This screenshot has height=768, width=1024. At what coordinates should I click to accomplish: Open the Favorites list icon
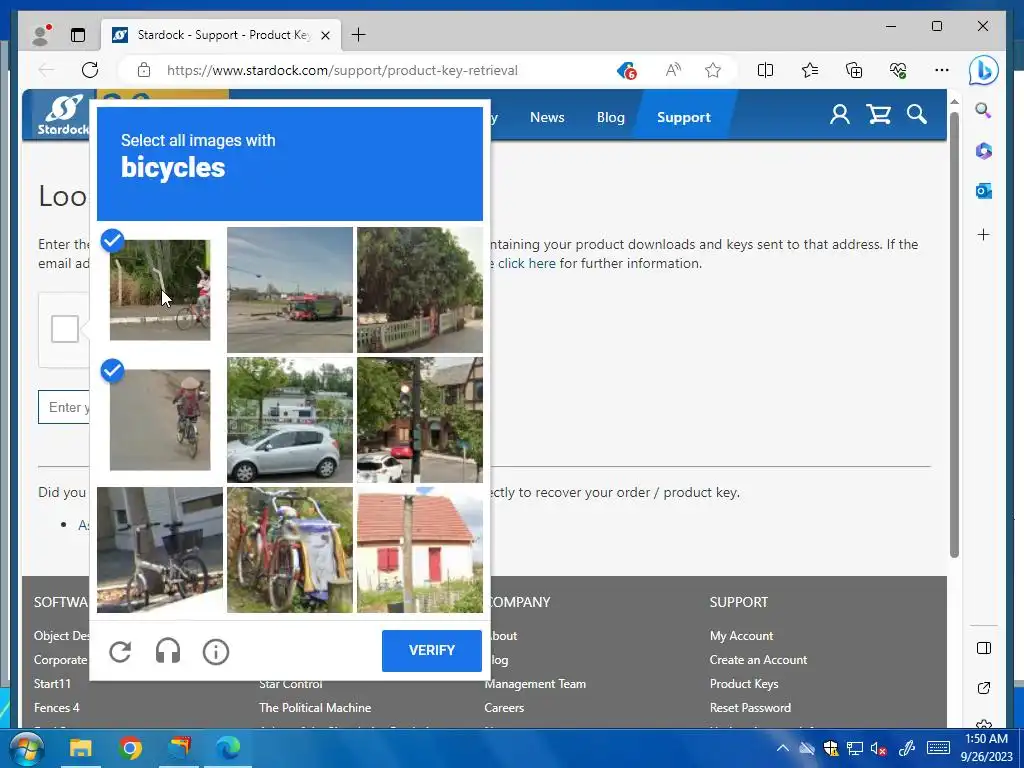(x=810, y=70)
